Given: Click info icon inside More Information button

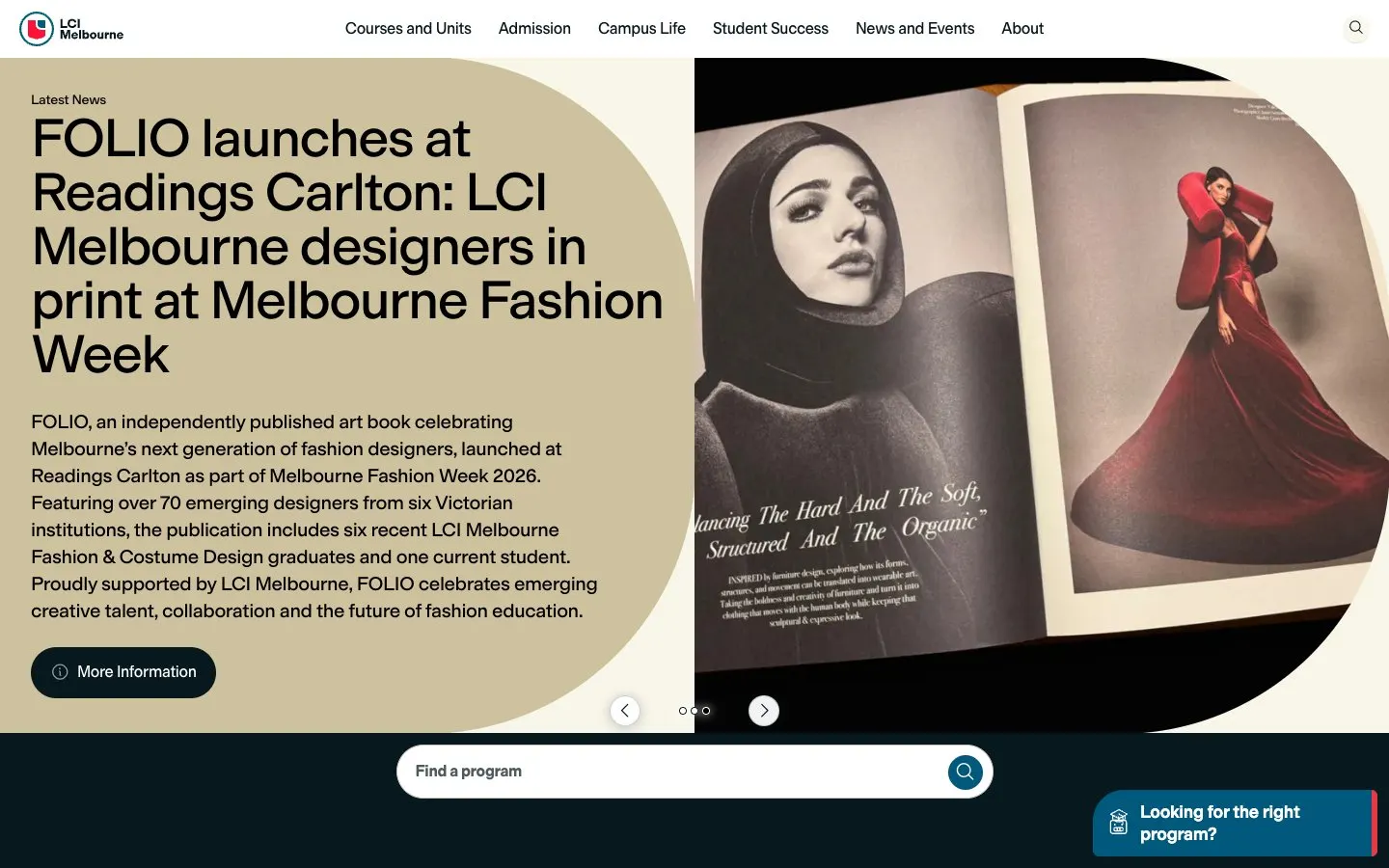Looking at the screenshot, I should (x=60, y=672).
